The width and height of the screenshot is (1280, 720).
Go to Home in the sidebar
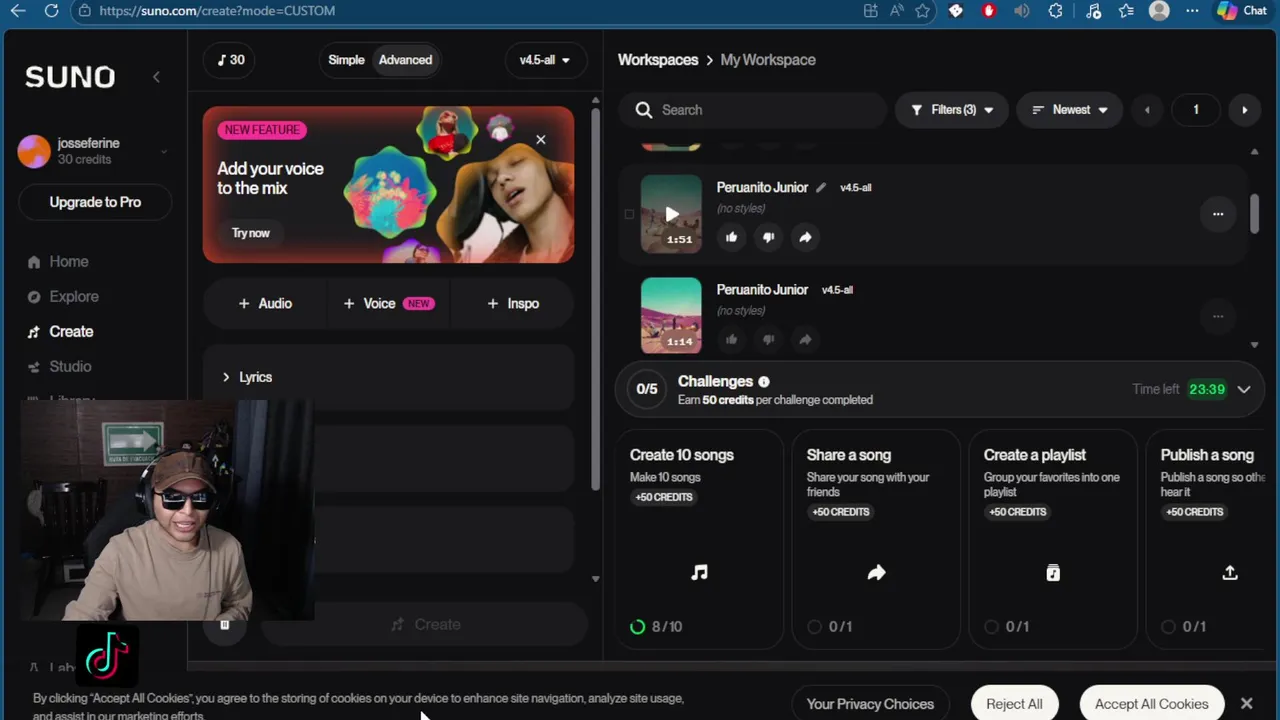pyautogui.click(x=58, y=262)
